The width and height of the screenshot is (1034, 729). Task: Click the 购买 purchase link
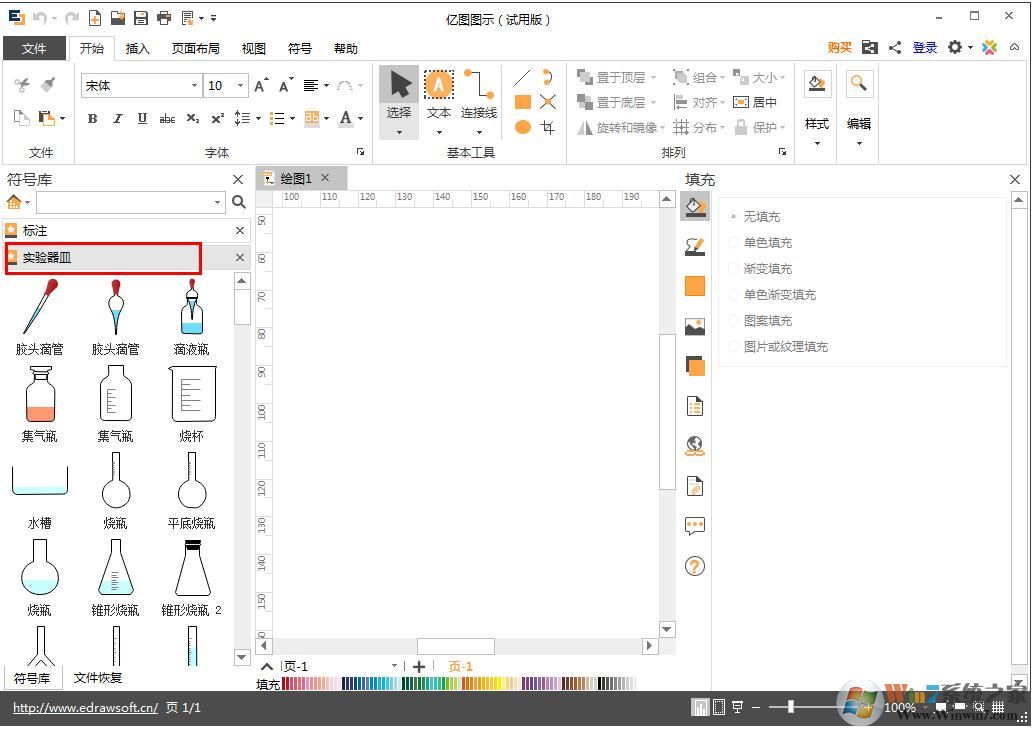coord(839,48)
